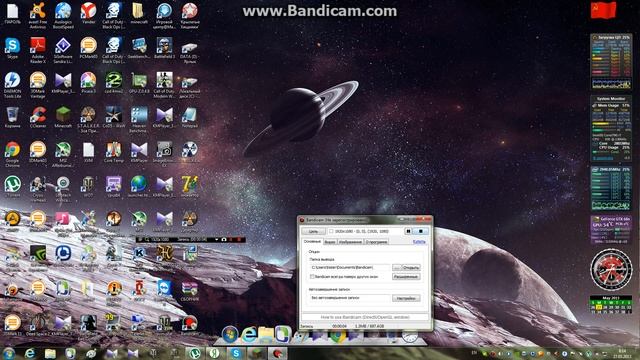The height and width of the screenshot is (360, 640).
Task: Select Dead Space 2 desktop icon
Action: point(38,325)
